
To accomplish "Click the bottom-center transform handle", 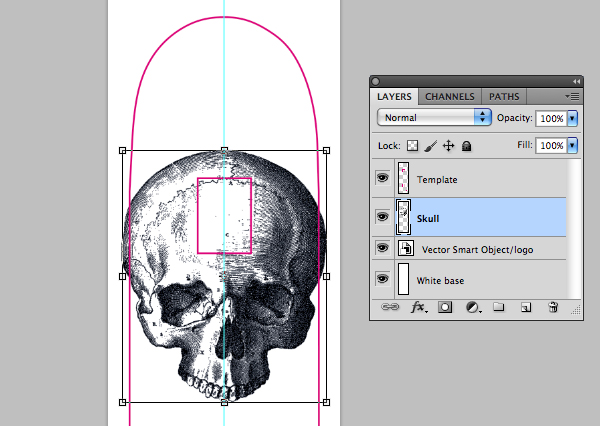I will (225, 402).
